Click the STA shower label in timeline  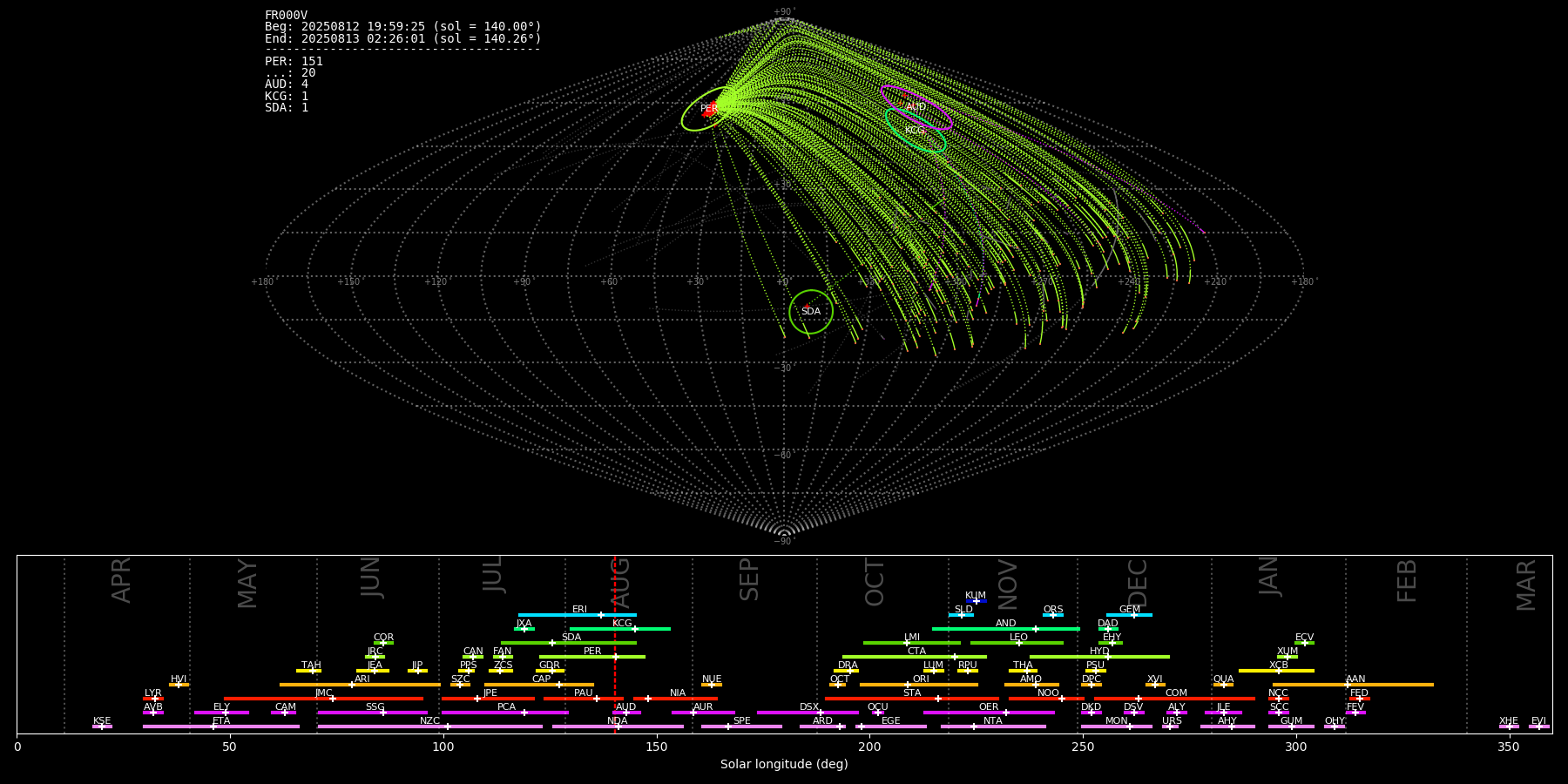912,693
